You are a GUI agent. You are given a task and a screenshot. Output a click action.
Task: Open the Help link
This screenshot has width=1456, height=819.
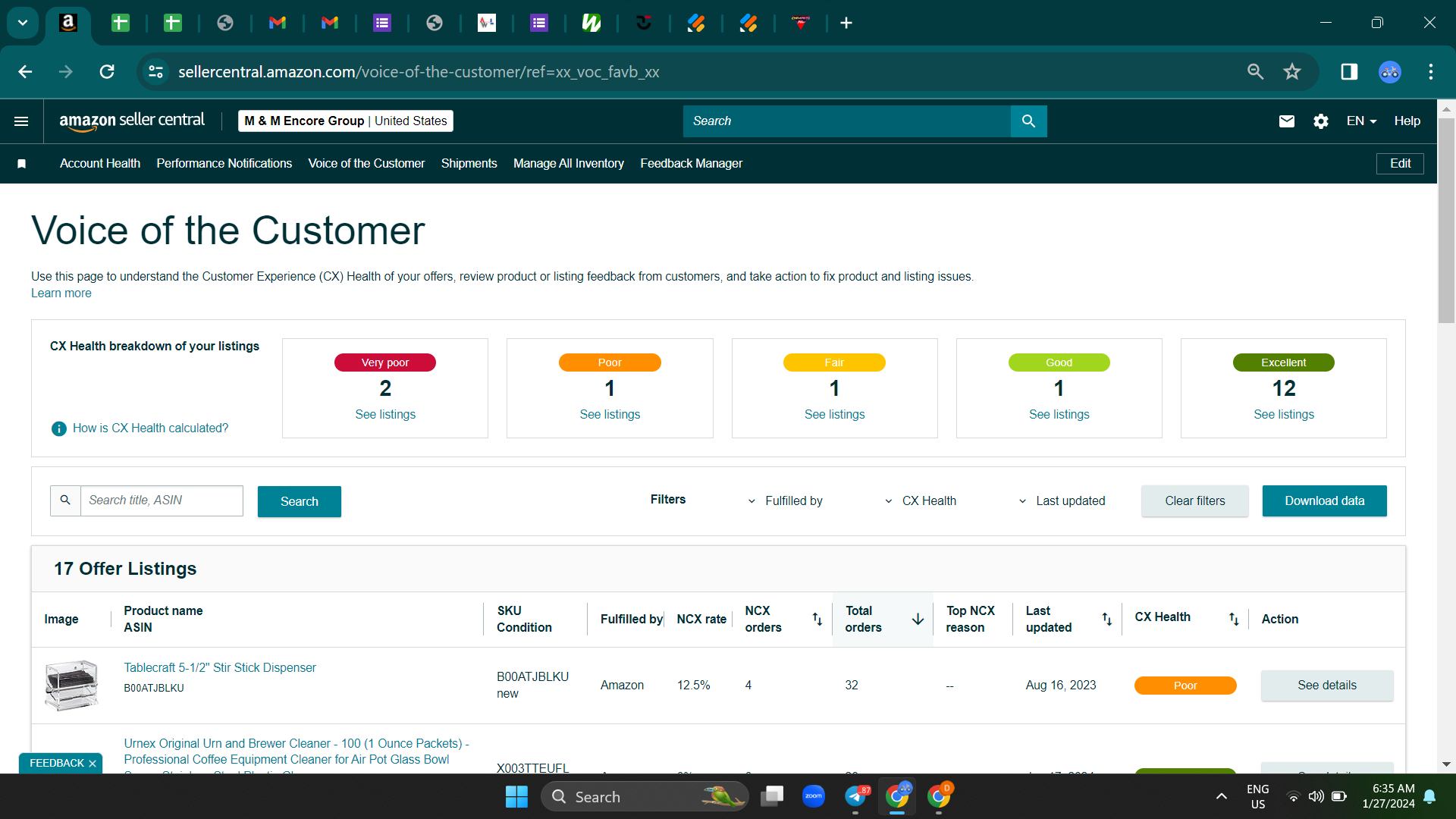point(1407,121)
